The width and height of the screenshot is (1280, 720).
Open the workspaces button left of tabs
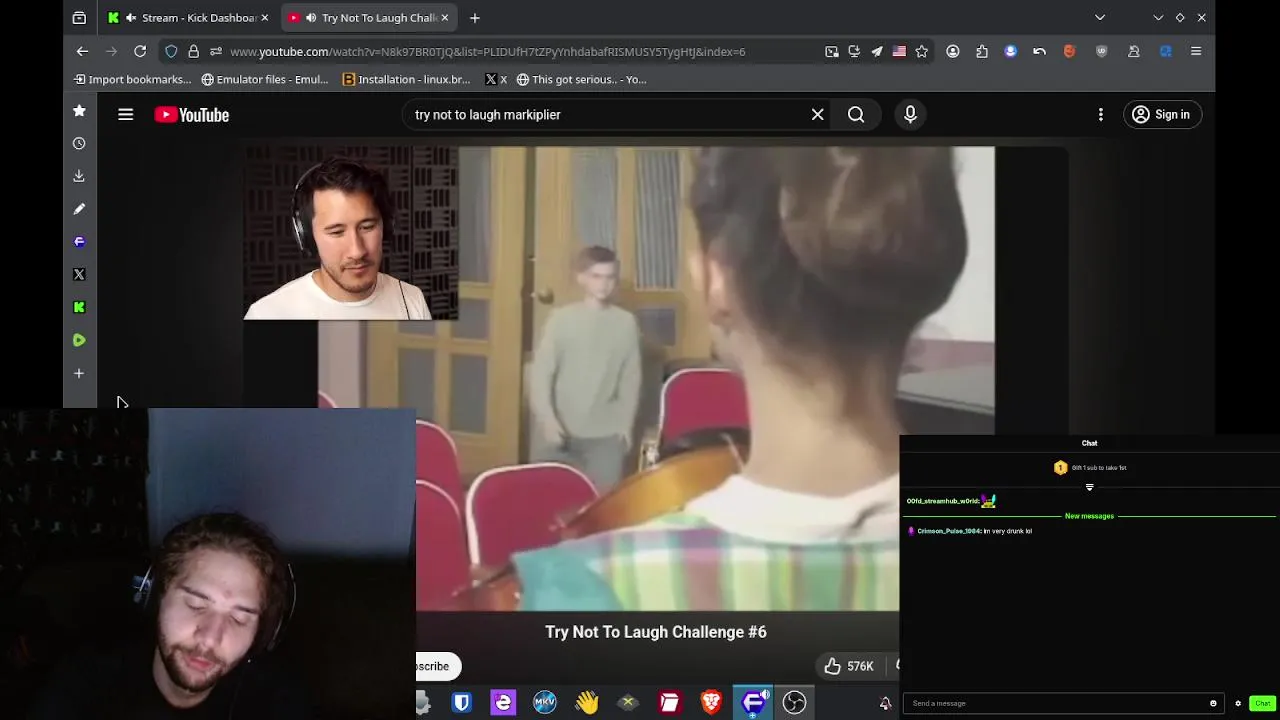pyautogui.click(x=79, y=18)
